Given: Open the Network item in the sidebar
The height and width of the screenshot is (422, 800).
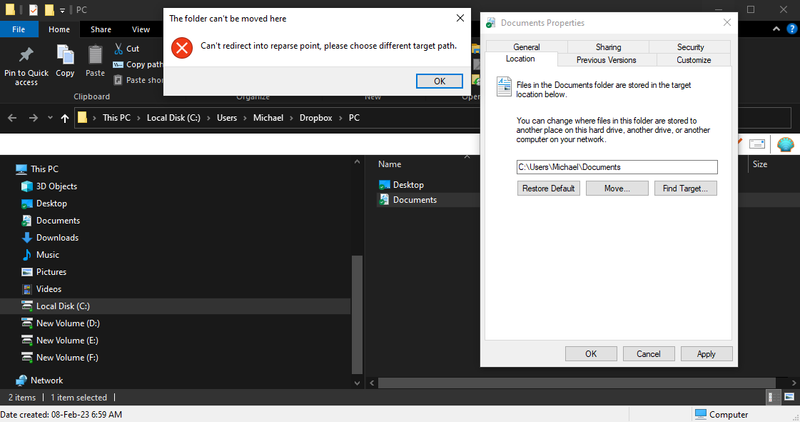Looking at the screenshot, I should point(46,380).
